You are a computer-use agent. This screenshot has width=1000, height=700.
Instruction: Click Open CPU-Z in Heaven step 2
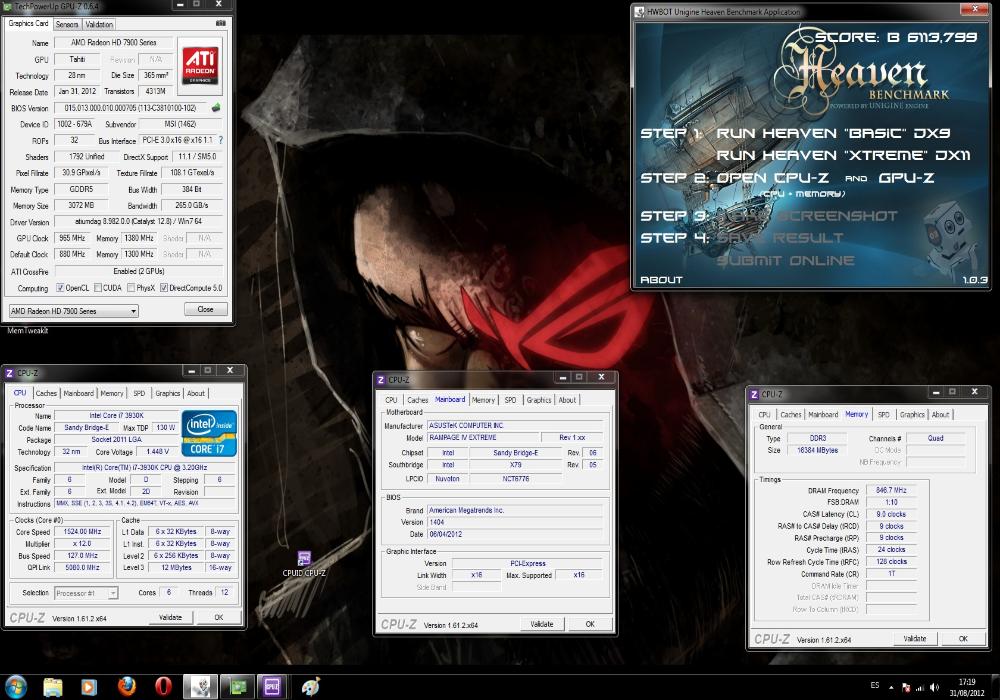tap(772, 178)
